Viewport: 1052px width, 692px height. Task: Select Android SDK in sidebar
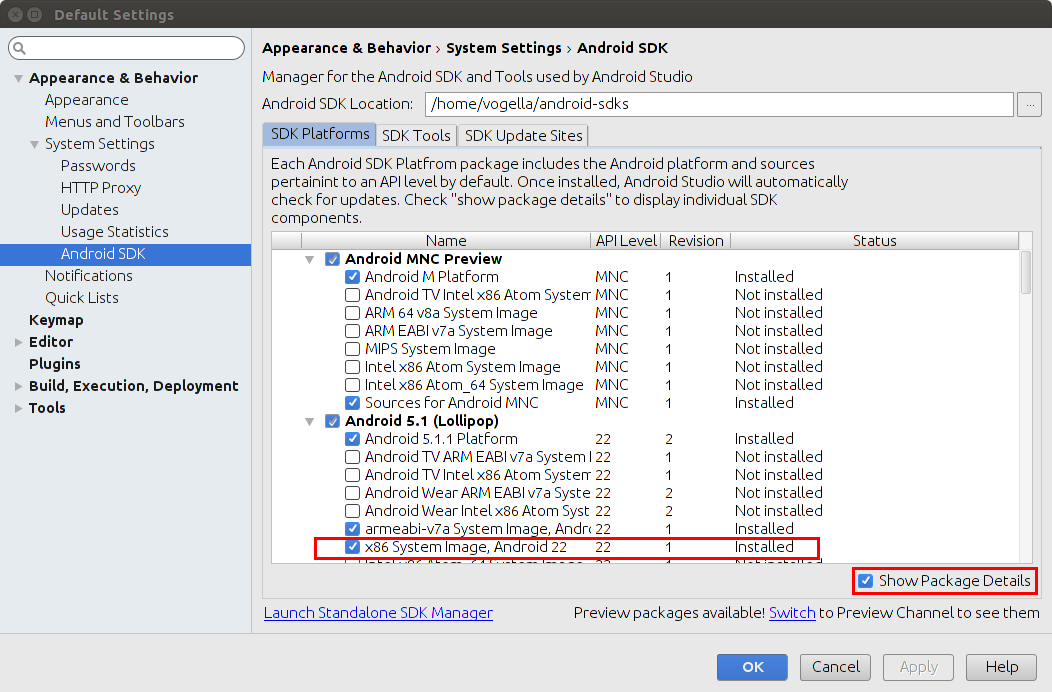pyautogui.click(x=125, y=254)
